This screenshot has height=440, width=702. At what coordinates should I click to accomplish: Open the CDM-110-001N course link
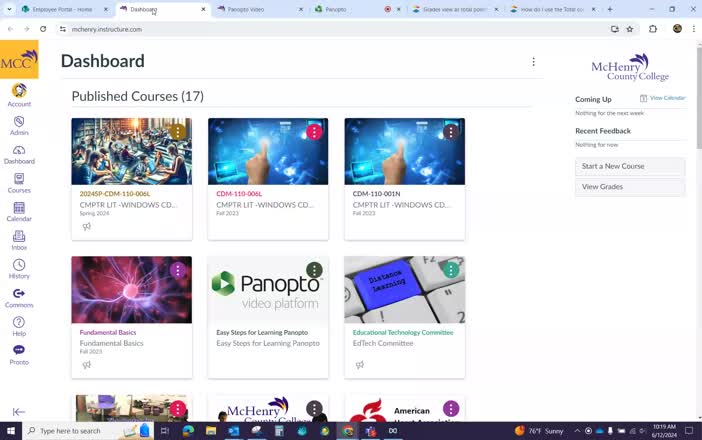point(377,194)
